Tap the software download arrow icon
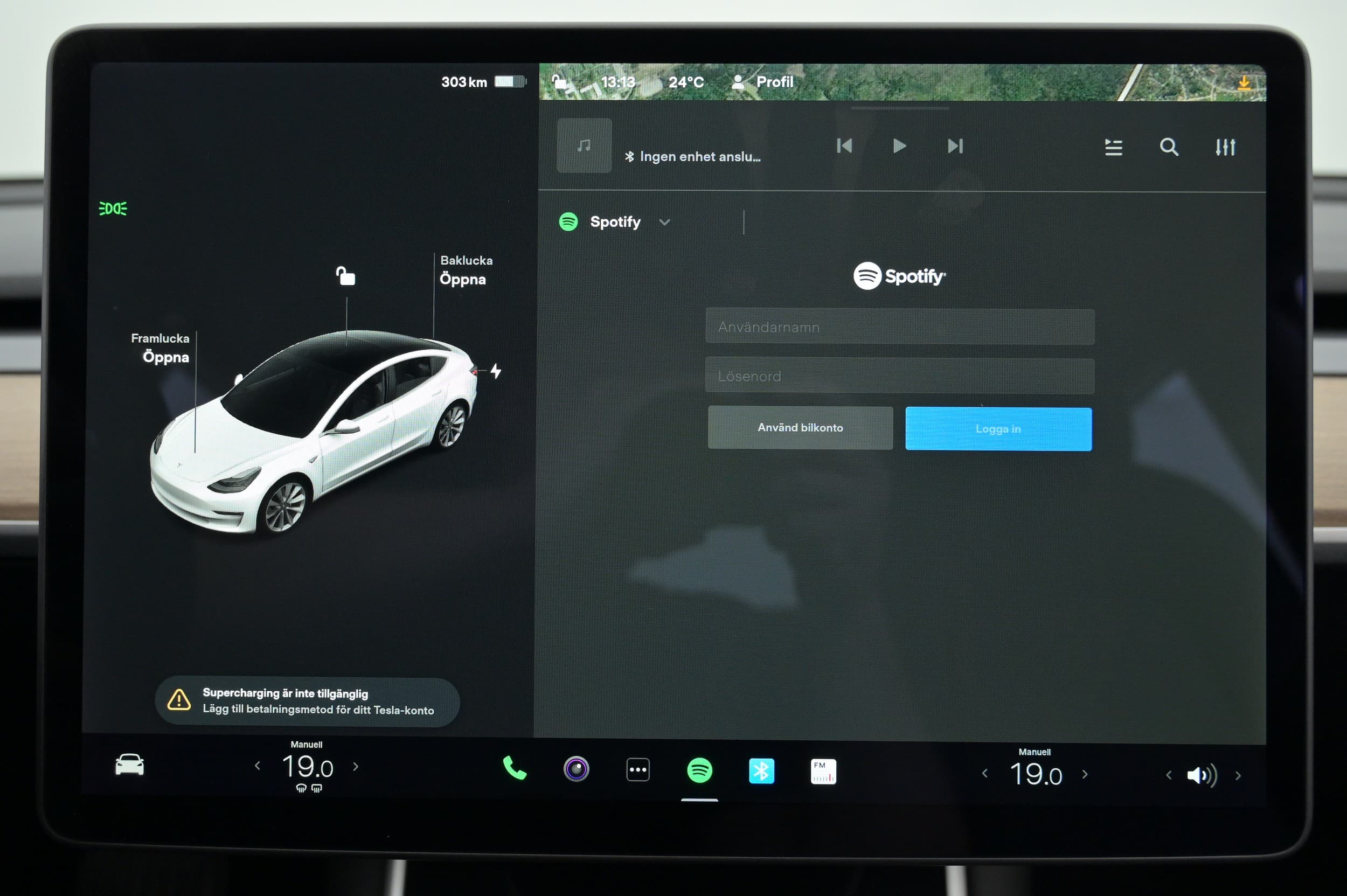 1244,83
